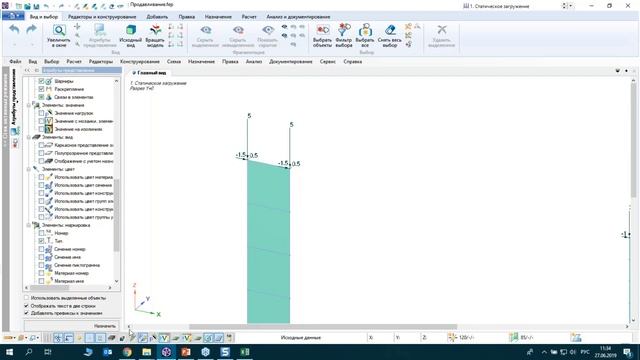Activate Увеличить в окне zoom tool
This screenshot has height=360, width=640.
(59, 36)
